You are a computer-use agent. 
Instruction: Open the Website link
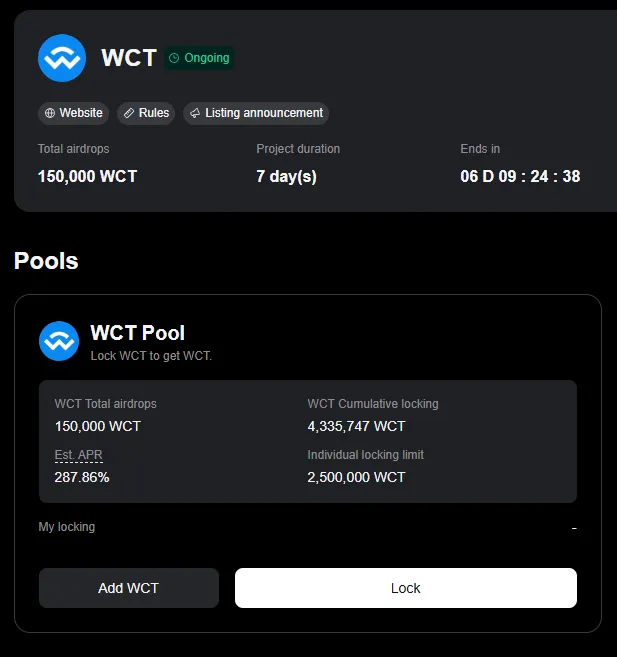[80, 113]
